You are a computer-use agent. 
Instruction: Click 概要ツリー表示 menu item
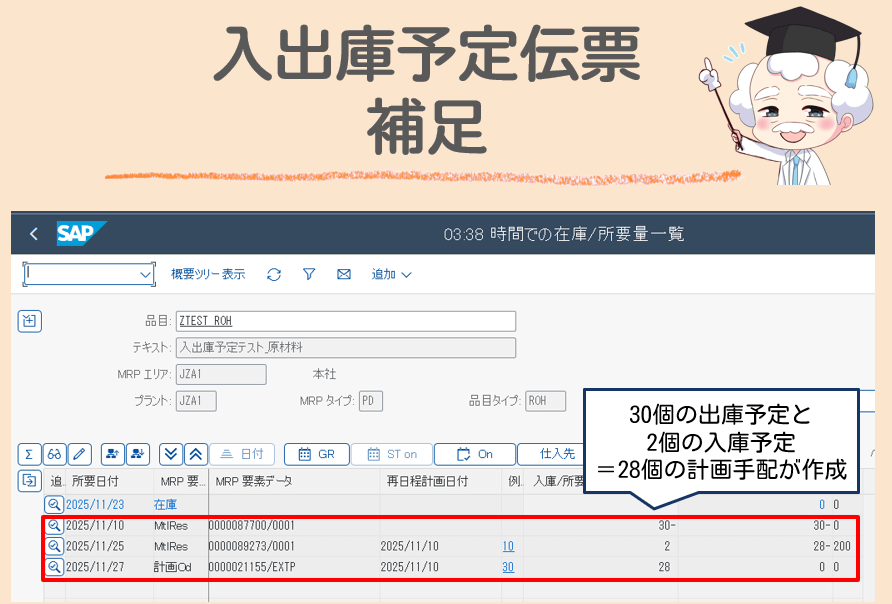pos(208,274)
